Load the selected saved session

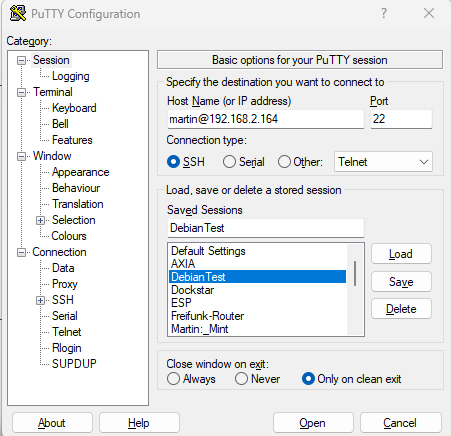pos(401,254)
